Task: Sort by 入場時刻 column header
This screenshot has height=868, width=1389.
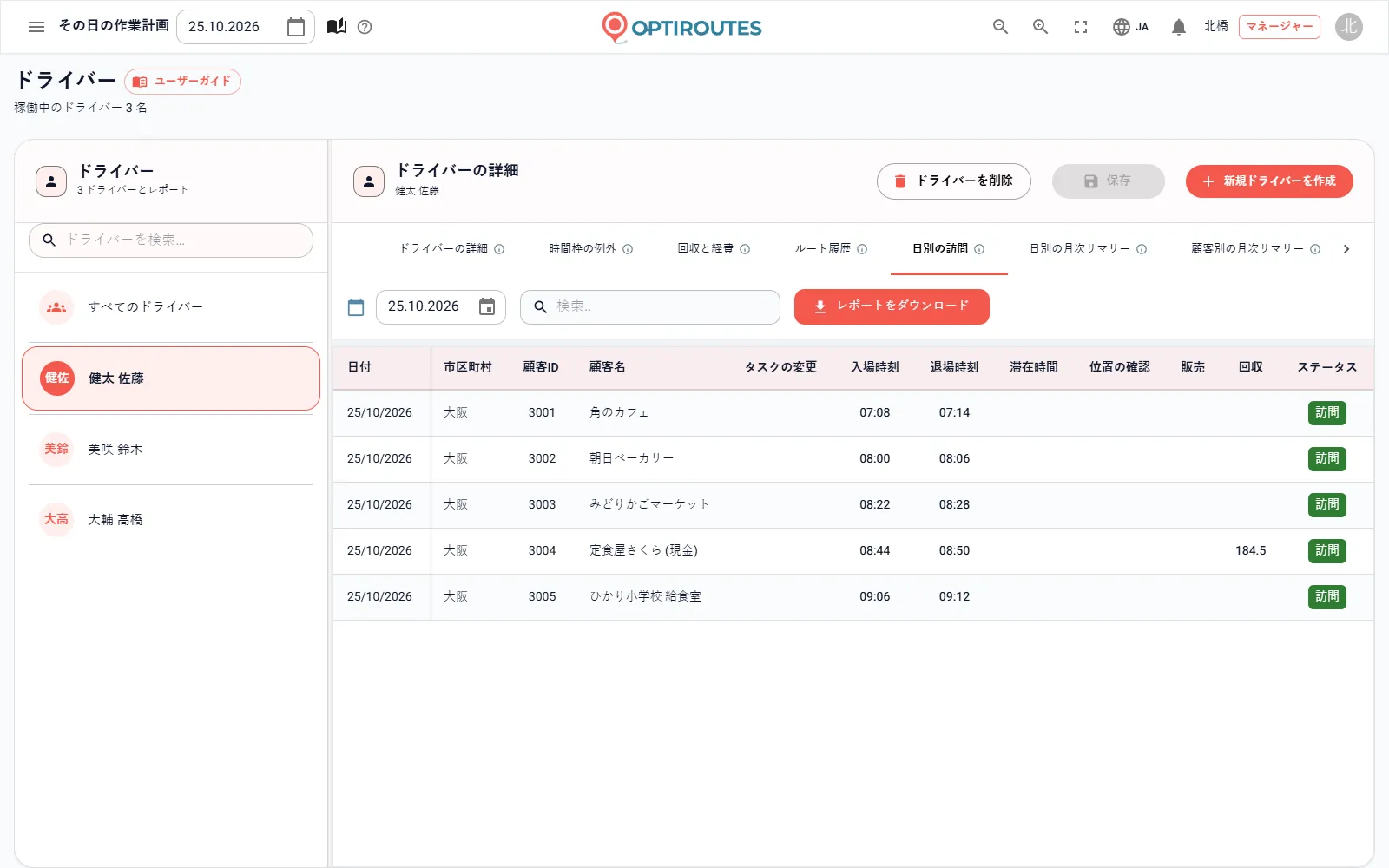Action: pyautogui.click(x=874, y=367)
